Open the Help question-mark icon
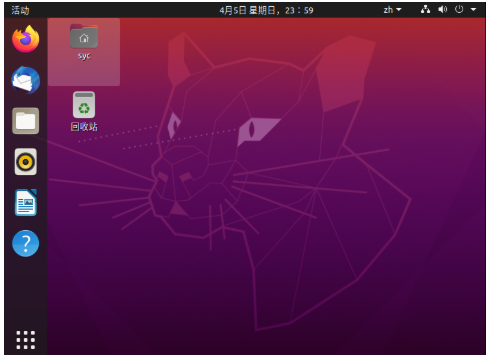This screenshot has width=489, height=361. click(26, 243)
